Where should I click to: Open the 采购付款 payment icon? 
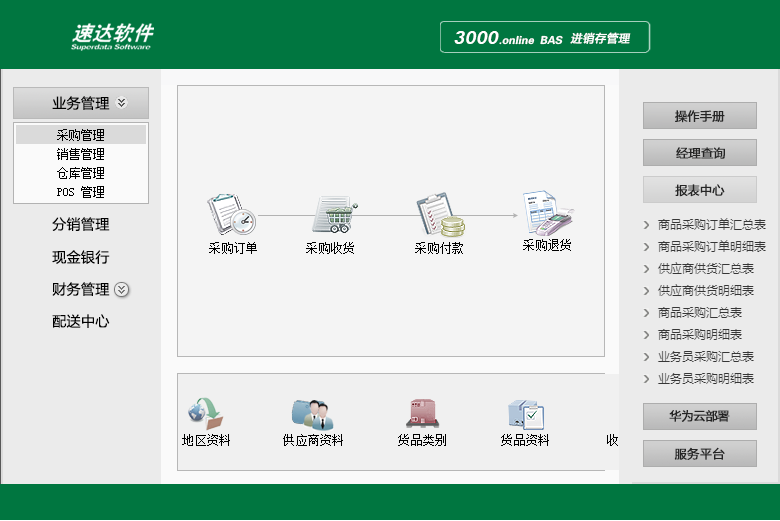point(439,214)
